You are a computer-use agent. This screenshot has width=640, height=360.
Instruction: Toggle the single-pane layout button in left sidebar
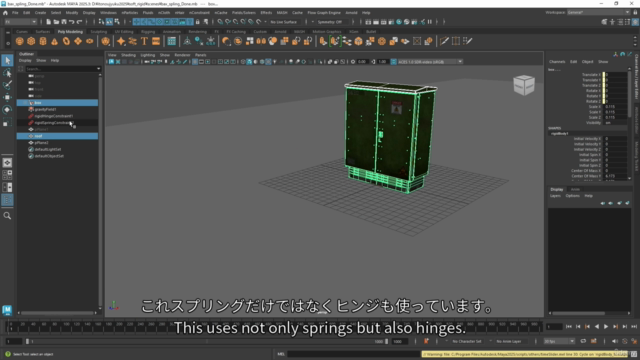point(7,162)
